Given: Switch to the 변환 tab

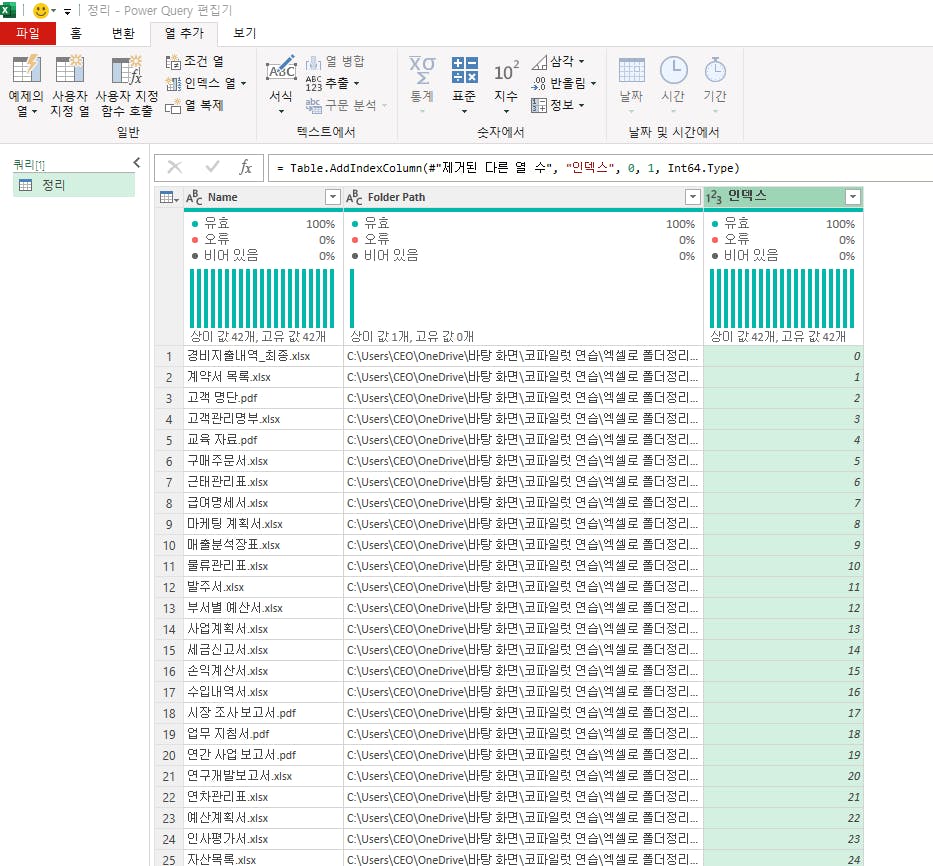Looking at the screenshot, I should pyautogui.click(x=123, y=33).
